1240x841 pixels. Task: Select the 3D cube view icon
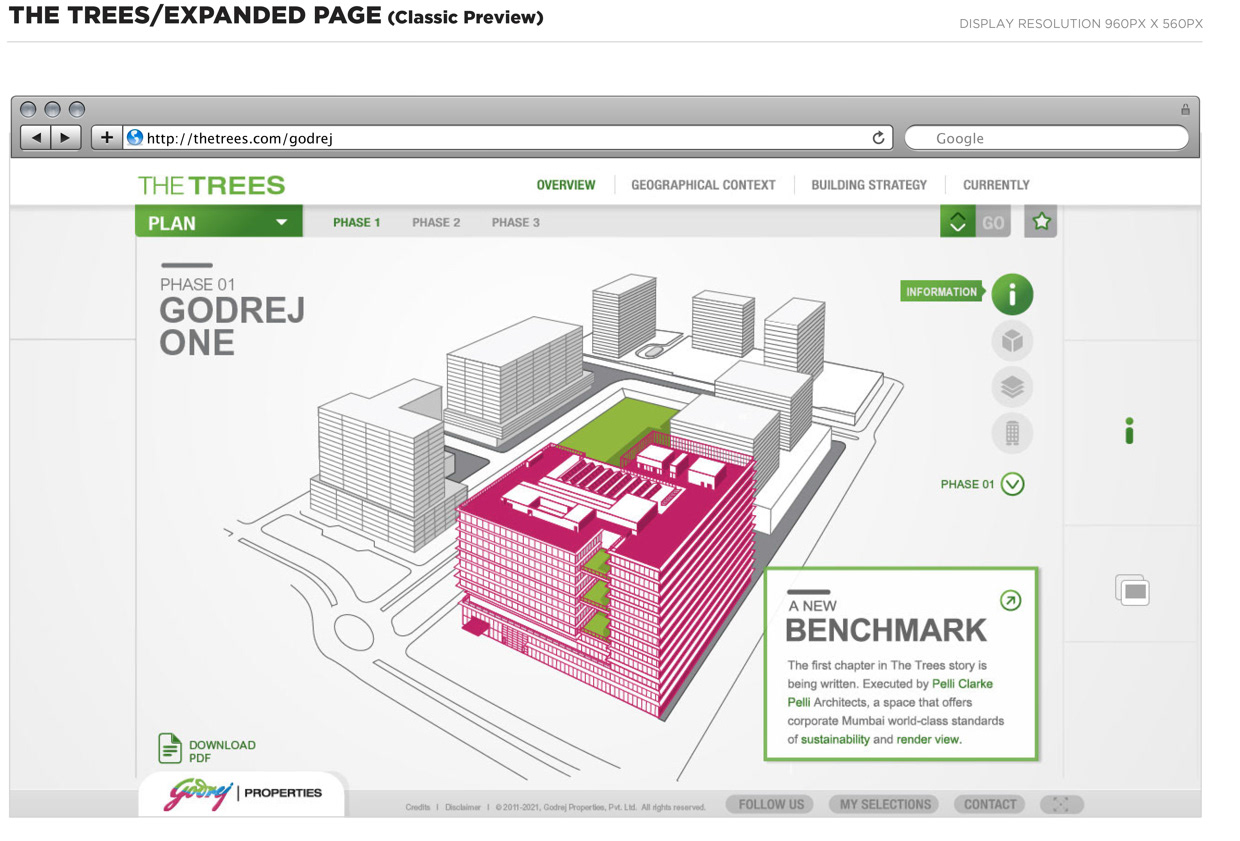pos(1012,341)
